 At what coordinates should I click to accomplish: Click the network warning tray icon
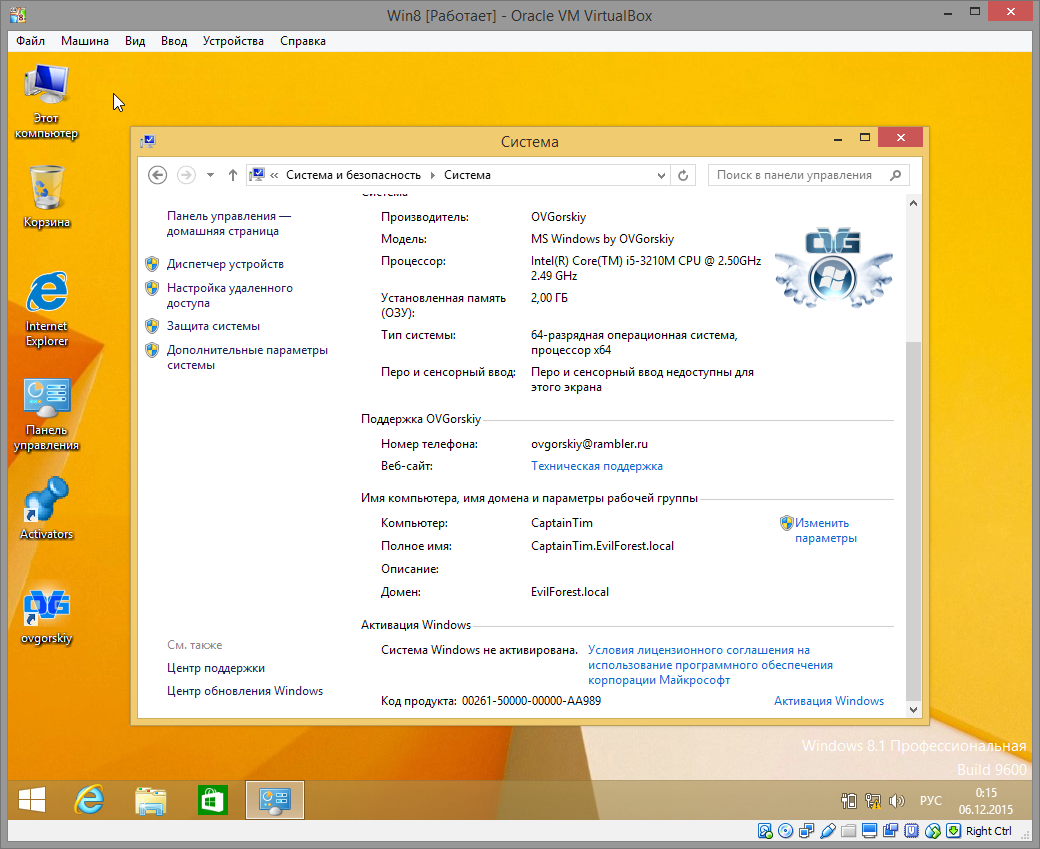click(873, 801)
